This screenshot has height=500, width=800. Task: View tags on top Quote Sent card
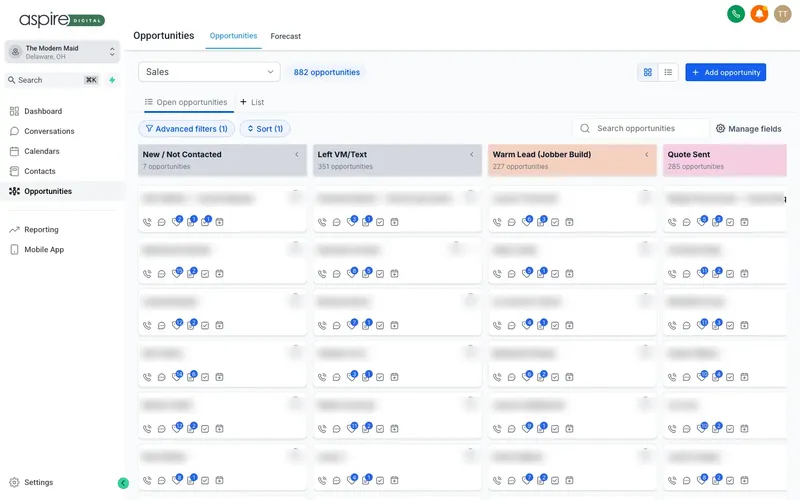click(x=702, y=221)
